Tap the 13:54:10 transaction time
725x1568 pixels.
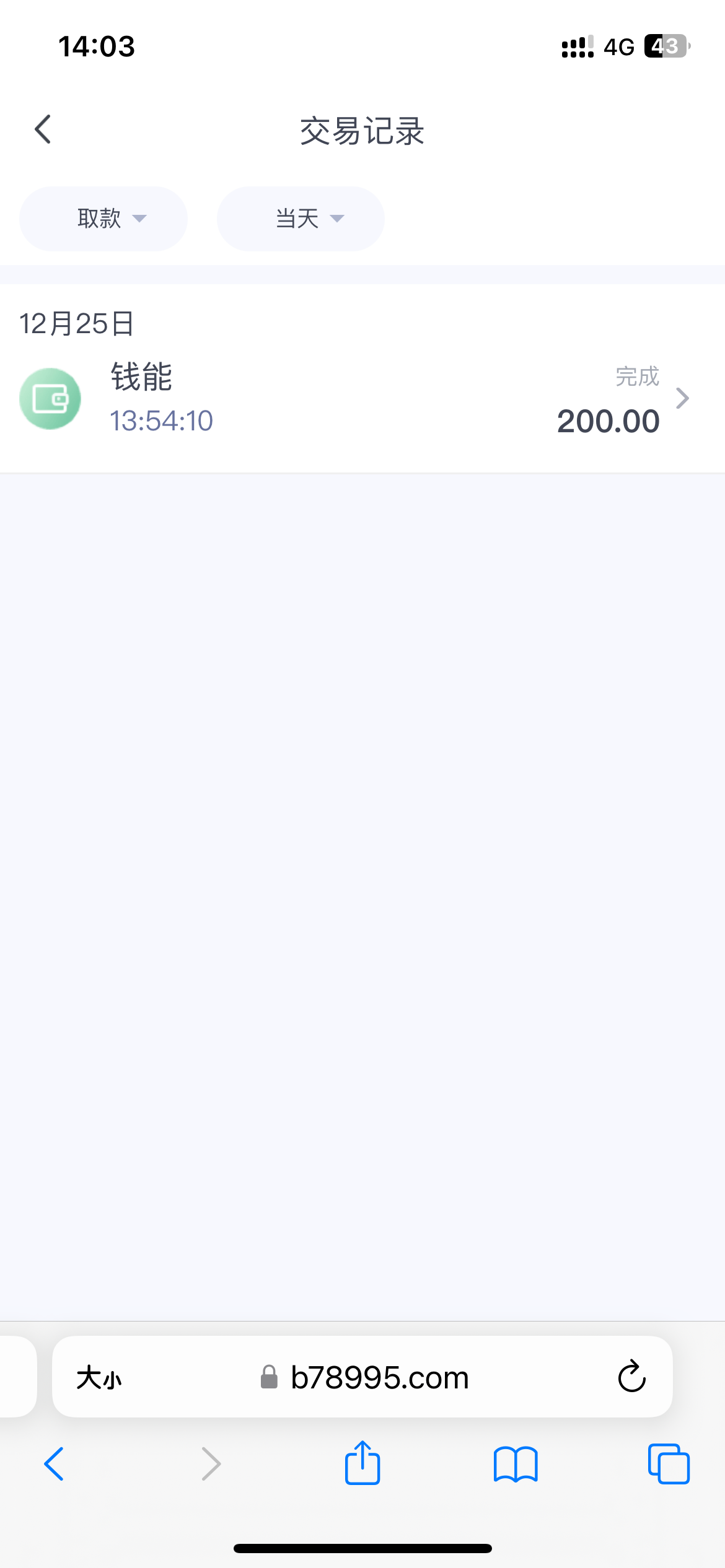pyautogui.click(x=162, y=421)
